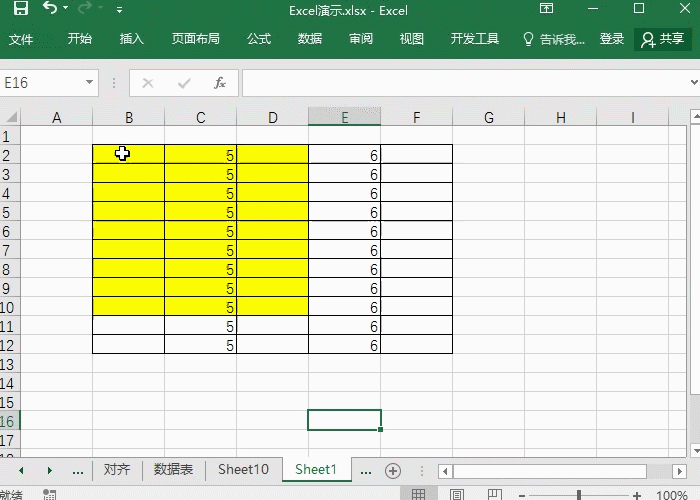Image resolution: width=700 pixels, height=500 pixels.
Task: Open the 公式 ribbon tab
Action: (259, 39)
